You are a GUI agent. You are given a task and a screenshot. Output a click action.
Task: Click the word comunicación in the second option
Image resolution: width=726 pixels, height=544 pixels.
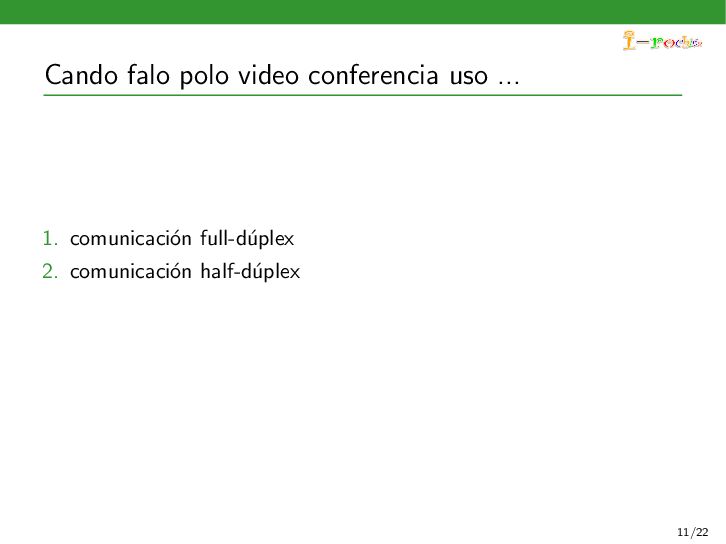click(131, 271)
